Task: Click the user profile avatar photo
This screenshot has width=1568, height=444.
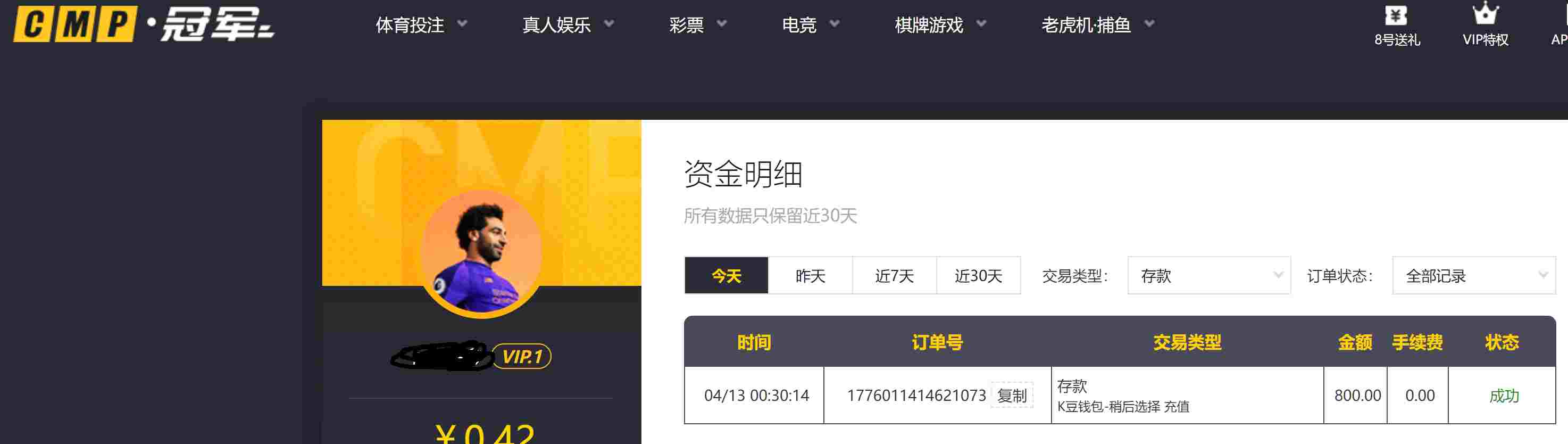Action: point(481,253)
